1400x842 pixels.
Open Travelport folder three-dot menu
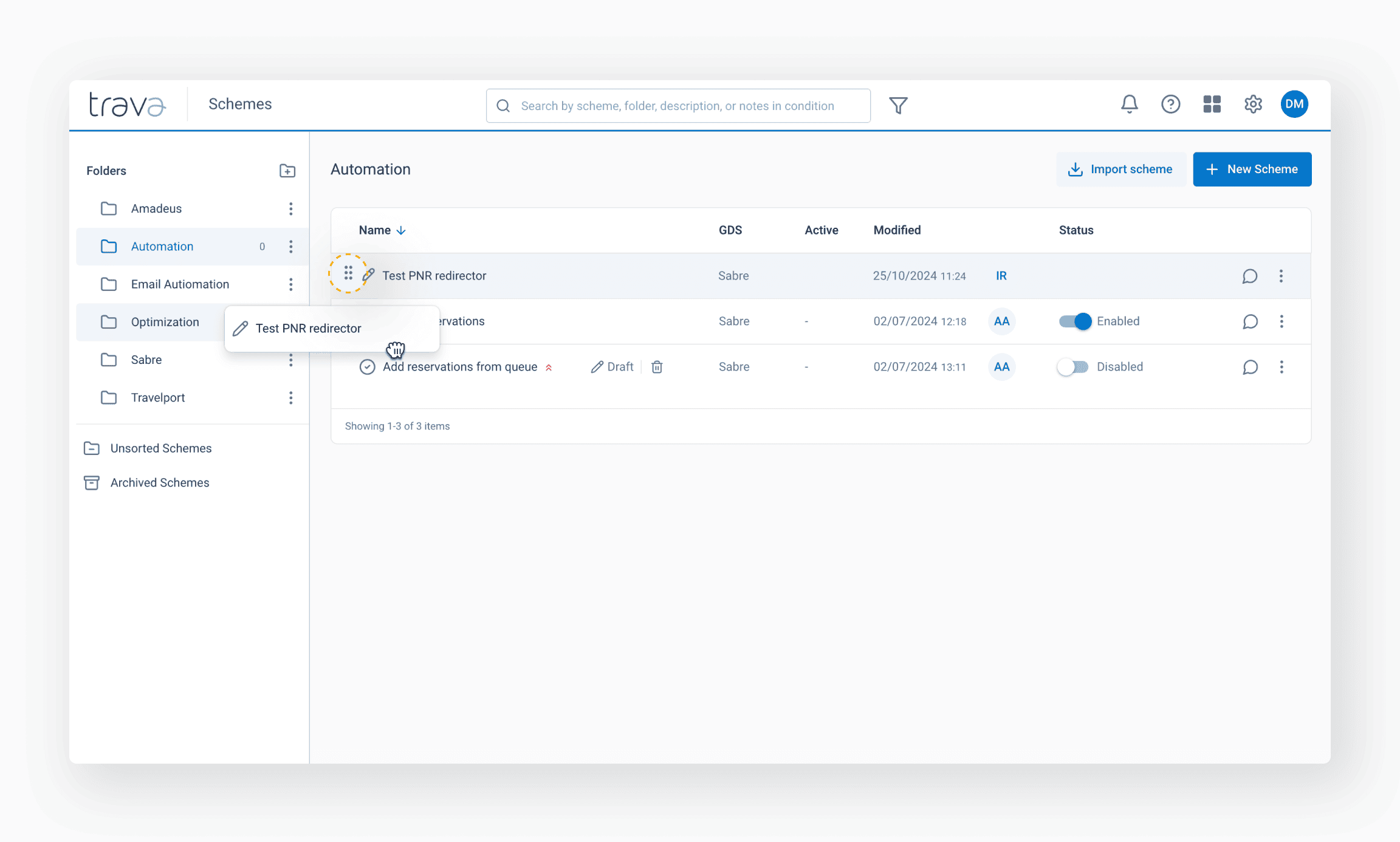(x=291, y=398)
